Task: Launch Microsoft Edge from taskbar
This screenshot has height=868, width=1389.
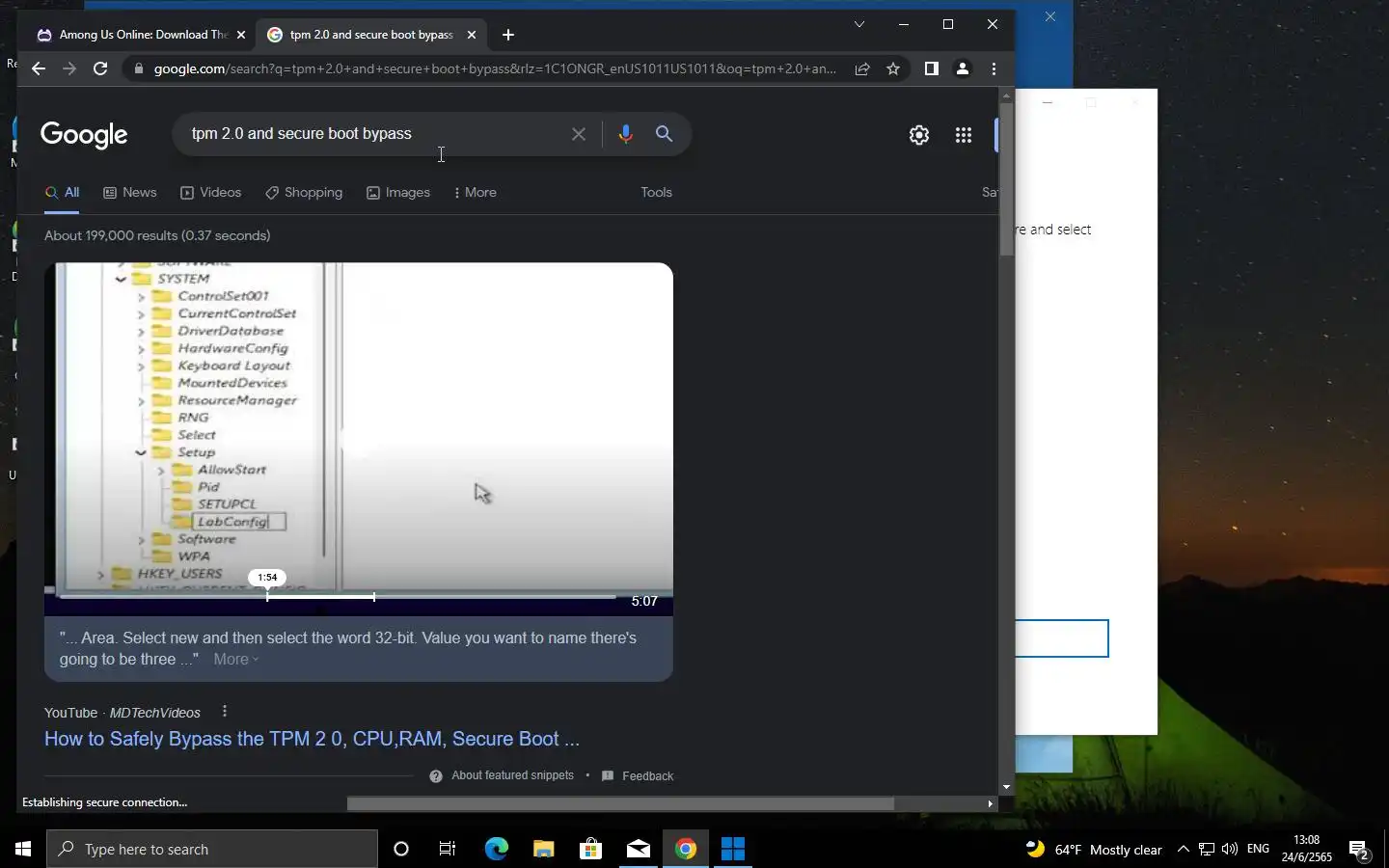Action: click(496, 849)
